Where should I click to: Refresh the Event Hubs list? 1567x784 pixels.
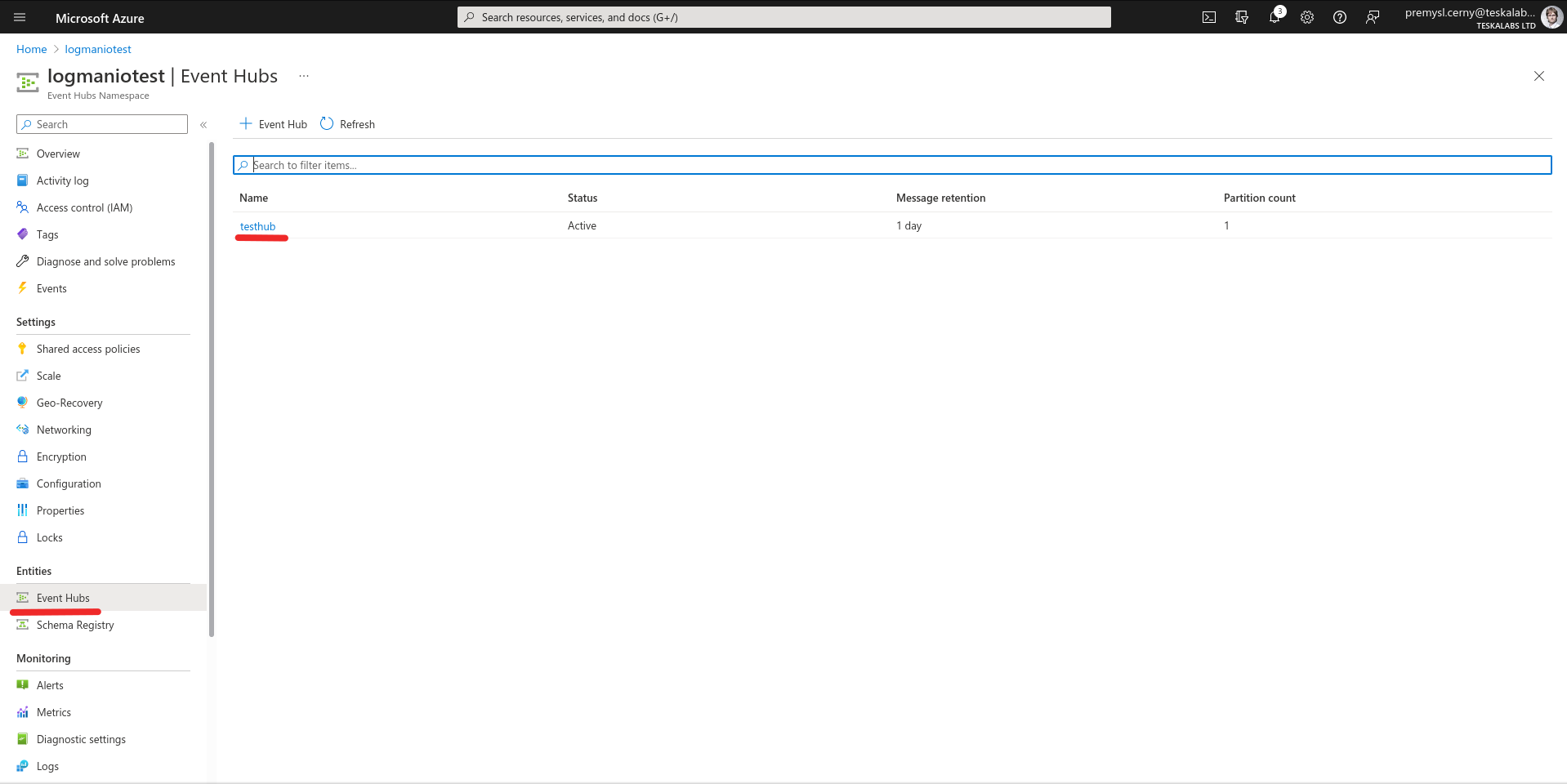(348, 124)
